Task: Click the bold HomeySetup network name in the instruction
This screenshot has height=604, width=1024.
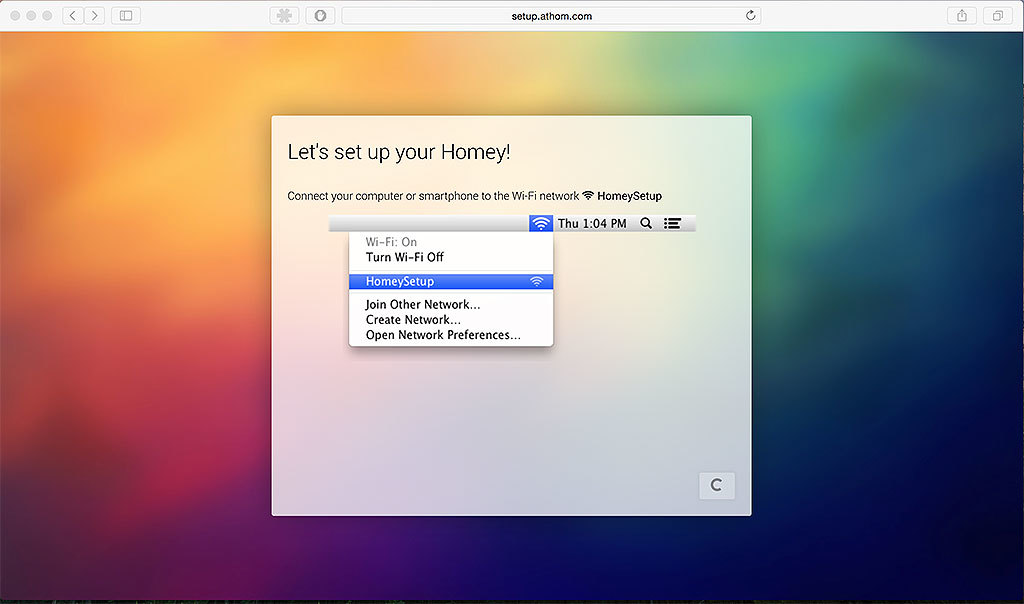Action: (x=629, y=196)
